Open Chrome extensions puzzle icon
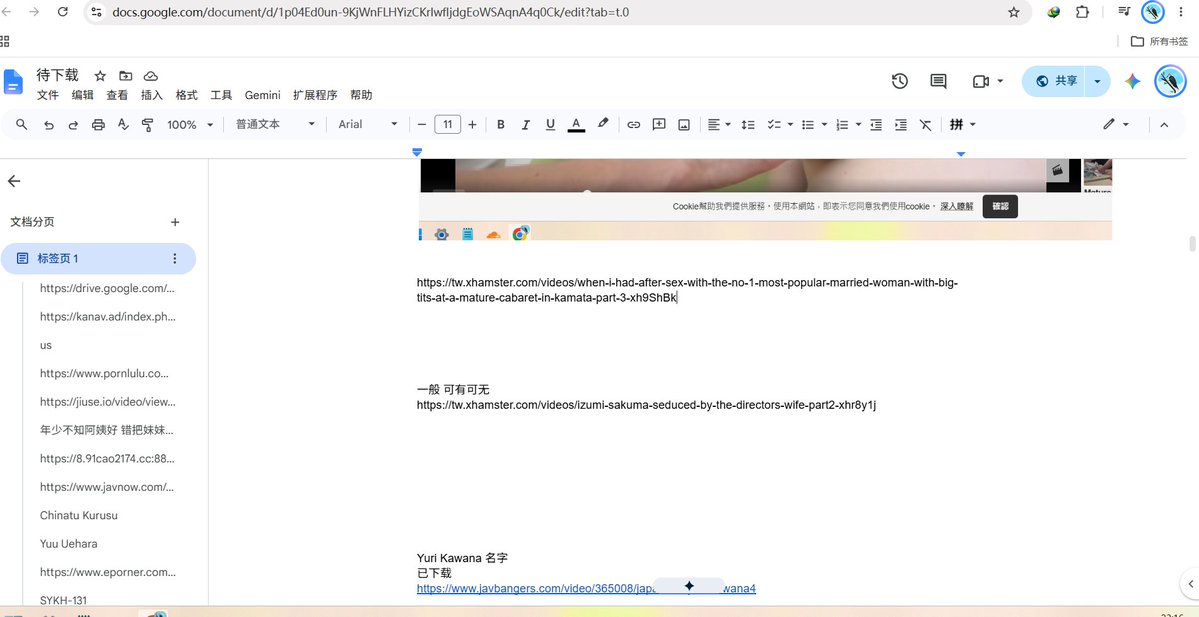The width and height of the screenshot is (1199, 617). point(1082,12)
